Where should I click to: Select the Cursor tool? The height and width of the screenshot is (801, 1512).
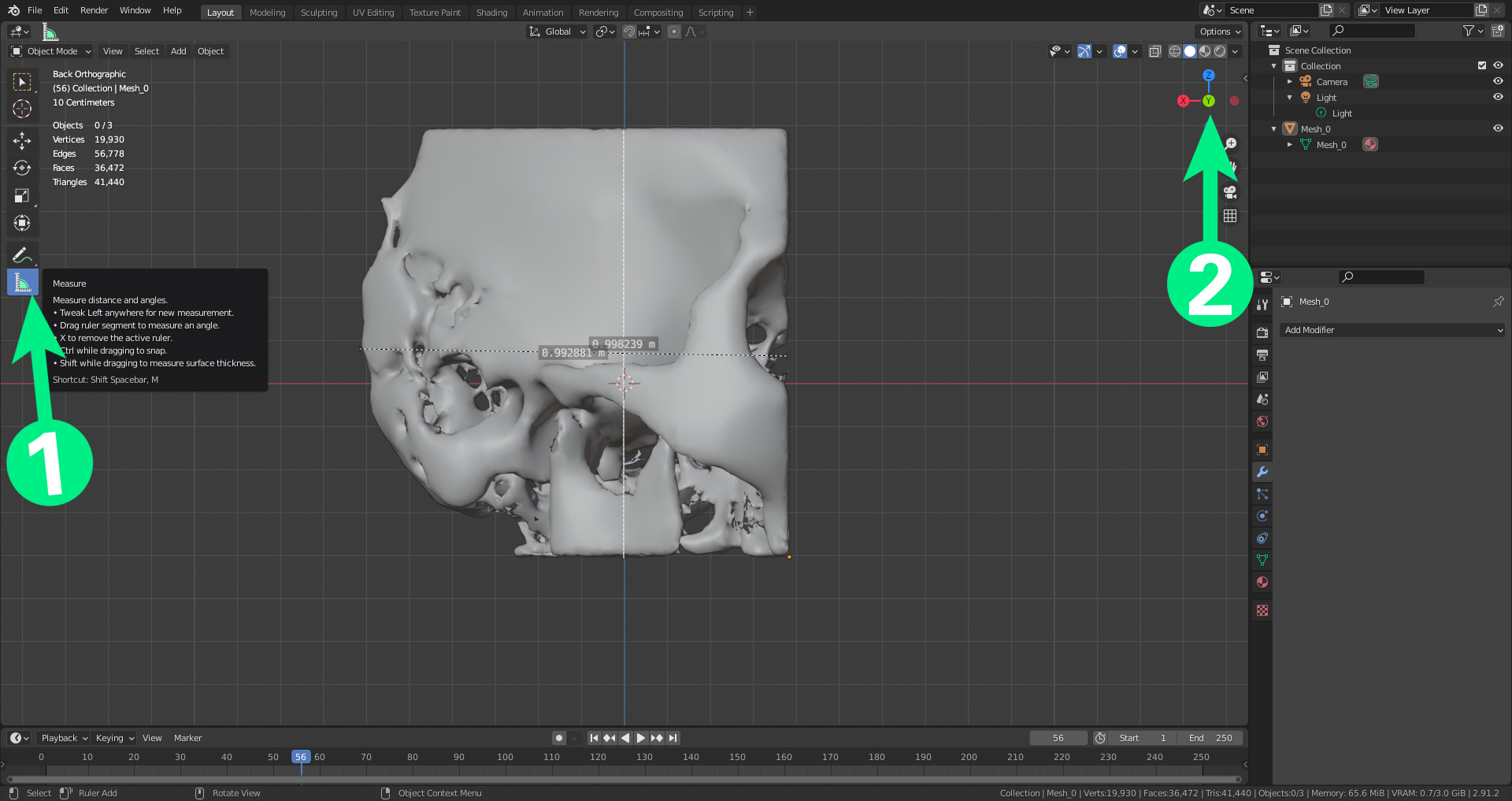pos(22,109)
